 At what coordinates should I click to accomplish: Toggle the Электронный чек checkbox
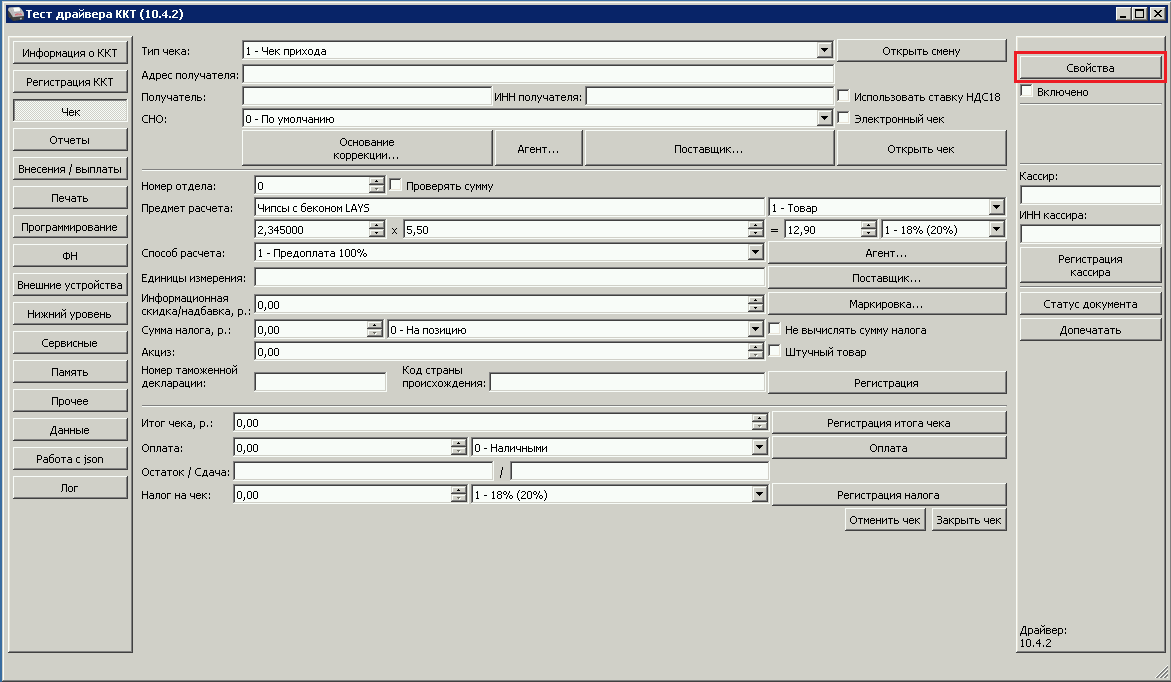844,119
